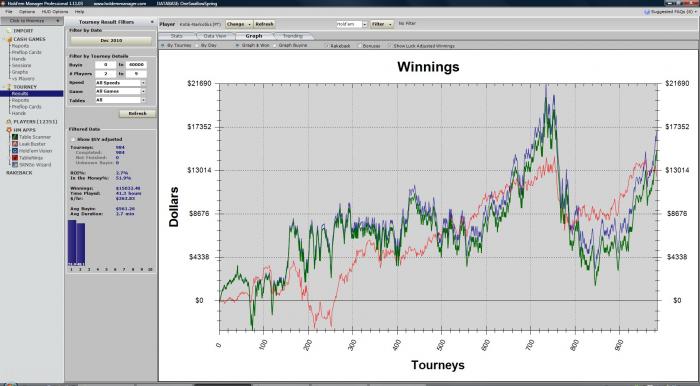The image size is (700, 386).
Task: Click the minimum Buyin input field
Action: pyautogui.click(x=105, y=65)
